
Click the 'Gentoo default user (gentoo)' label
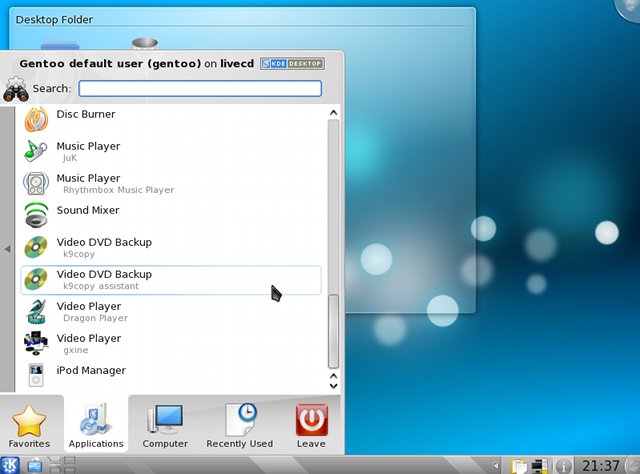pyautogui.click(x=110, y=64)
